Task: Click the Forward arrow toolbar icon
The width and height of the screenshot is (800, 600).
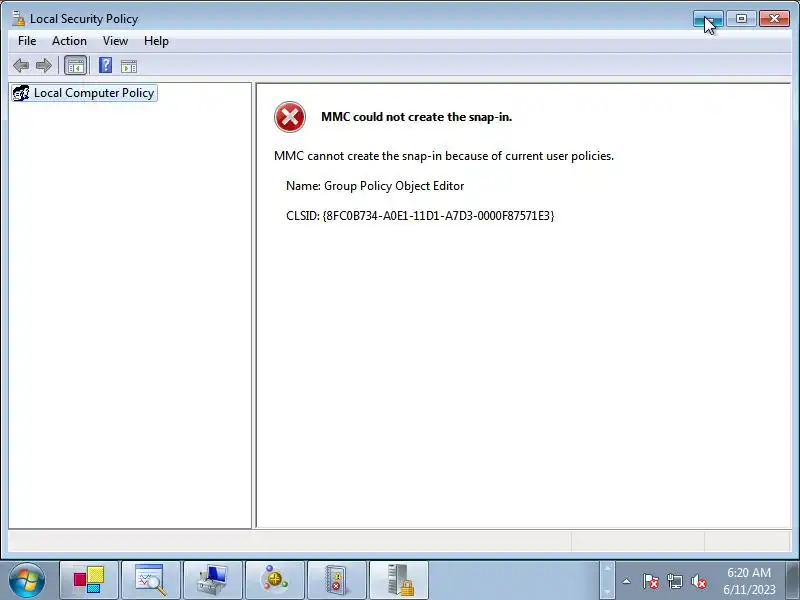Action: [x=44, y=65]
